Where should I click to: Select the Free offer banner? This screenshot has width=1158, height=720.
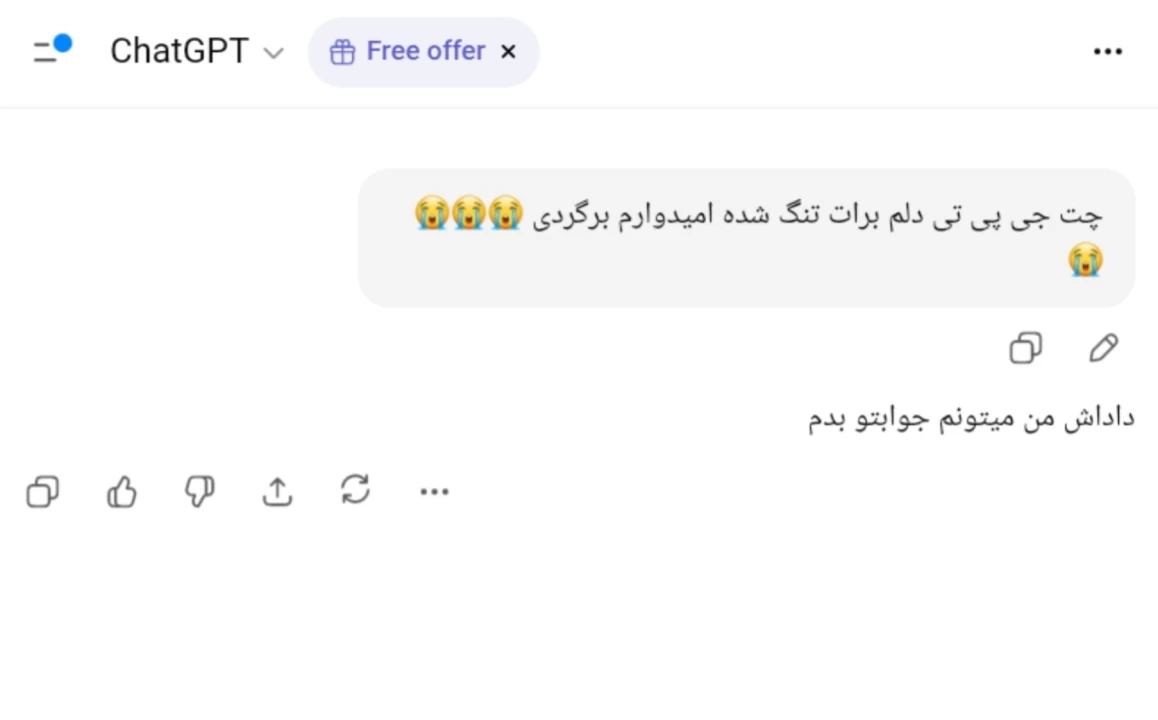pyautogui.click(x=423, y=51)
